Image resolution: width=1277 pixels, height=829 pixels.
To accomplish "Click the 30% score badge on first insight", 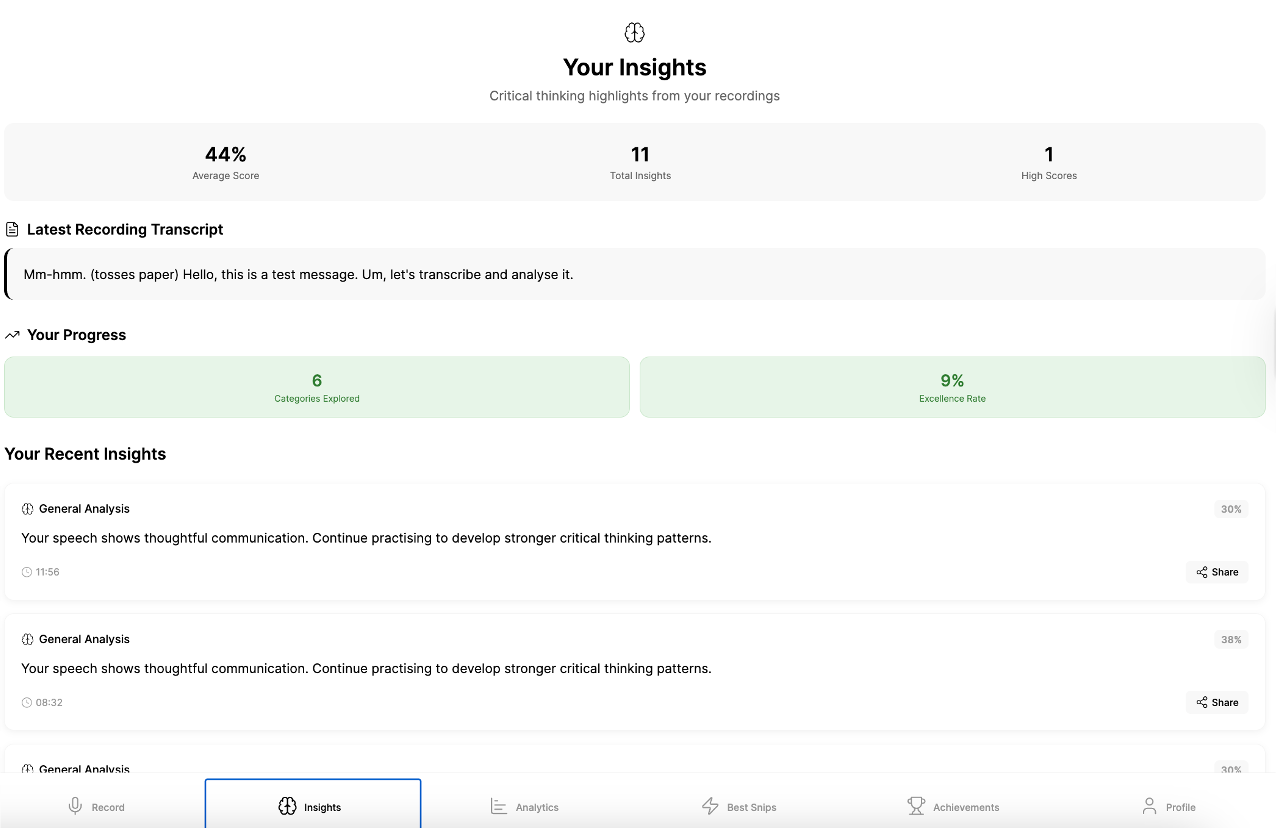I will pos(1231,509).
